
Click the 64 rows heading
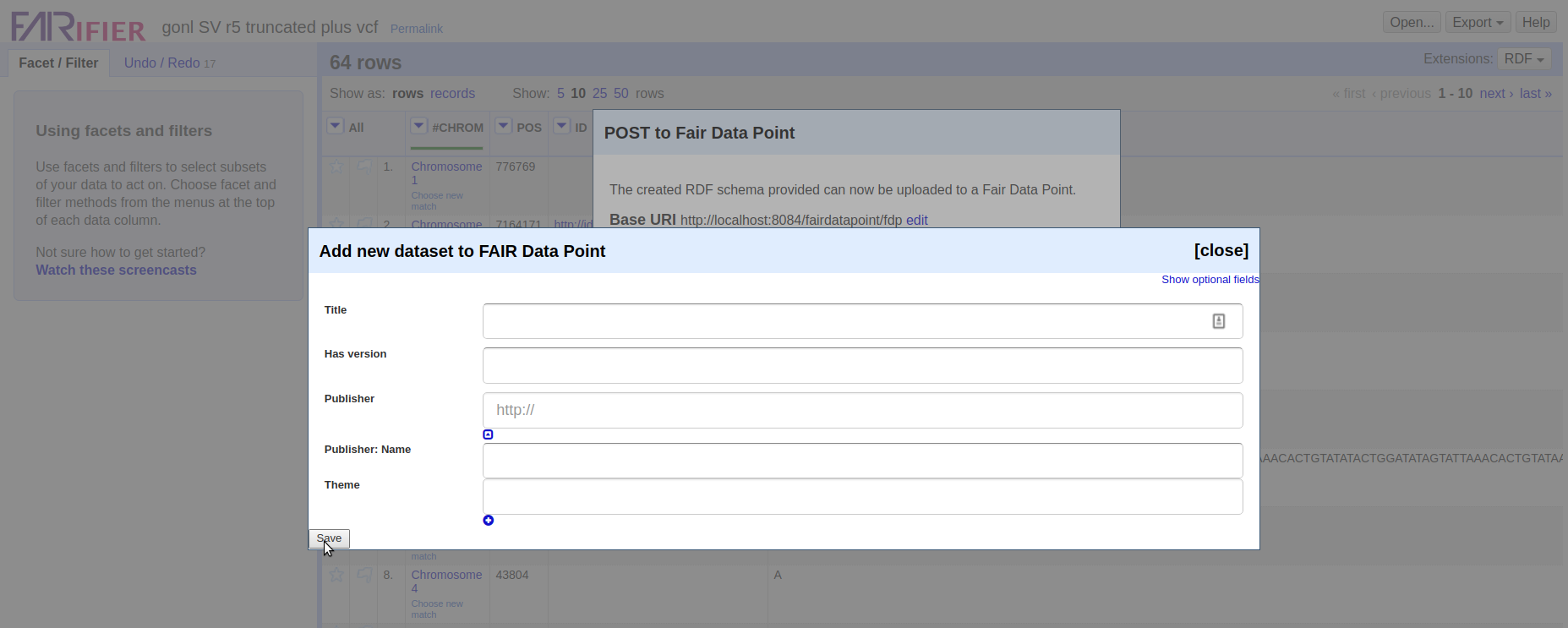tap(365, 63)
